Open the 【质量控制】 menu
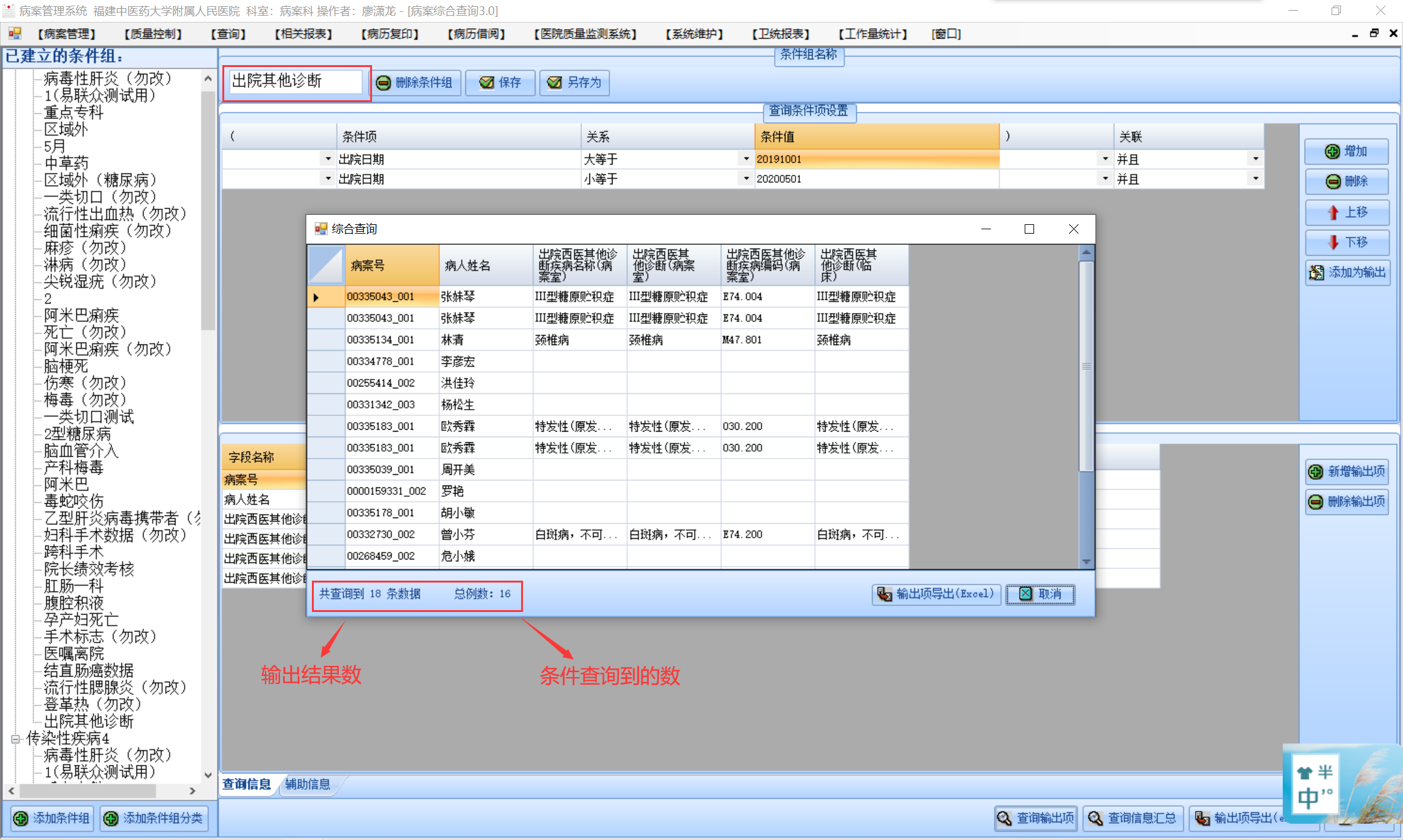 153,34
